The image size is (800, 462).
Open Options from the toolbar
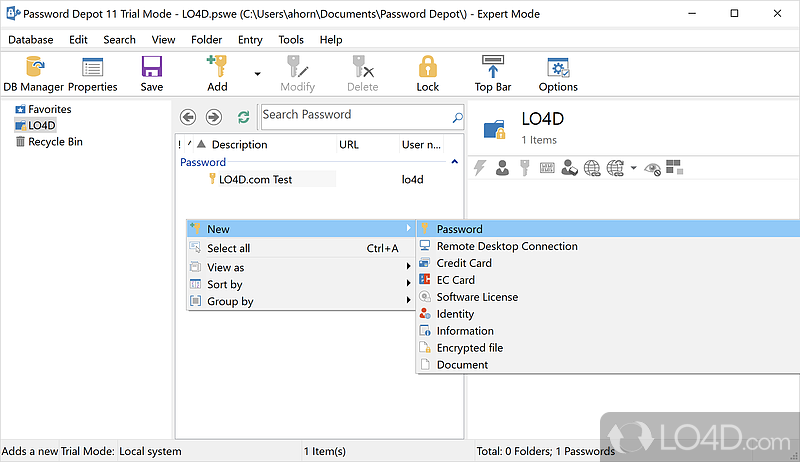pos(558,74)
